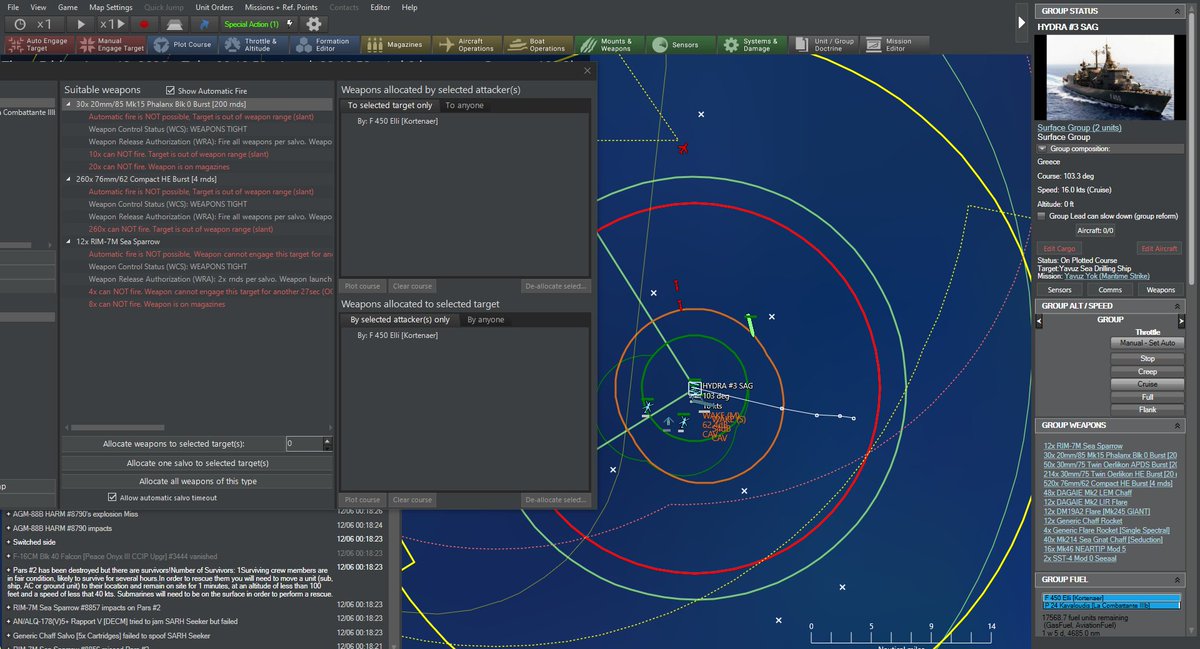The image size is (1200, 649).
Task: Select 'By selected attacker(s) only' tab
Action: pos(400,320)
